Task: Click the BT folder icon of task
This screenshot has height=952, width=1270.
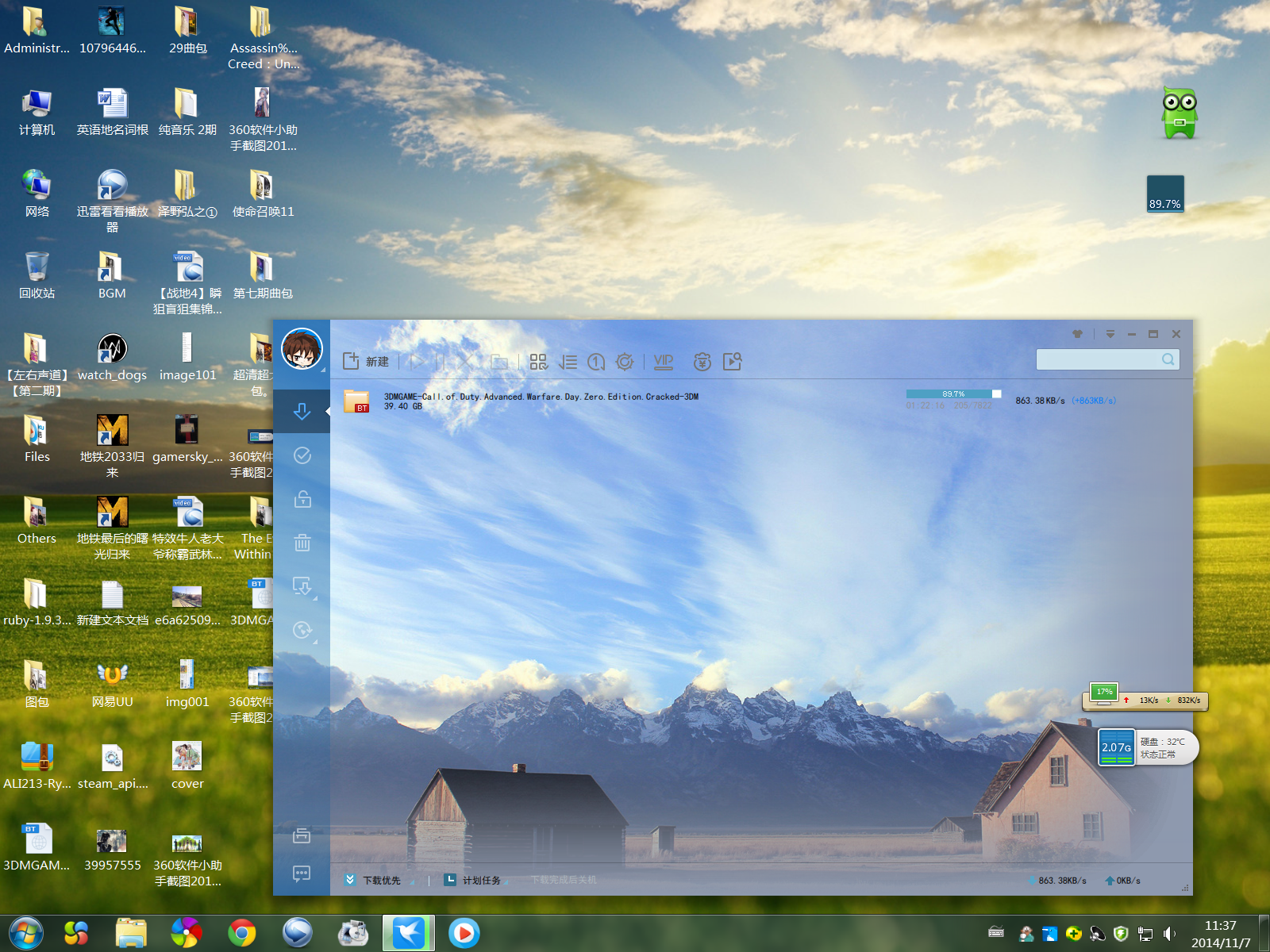Action: coord(356,401)
